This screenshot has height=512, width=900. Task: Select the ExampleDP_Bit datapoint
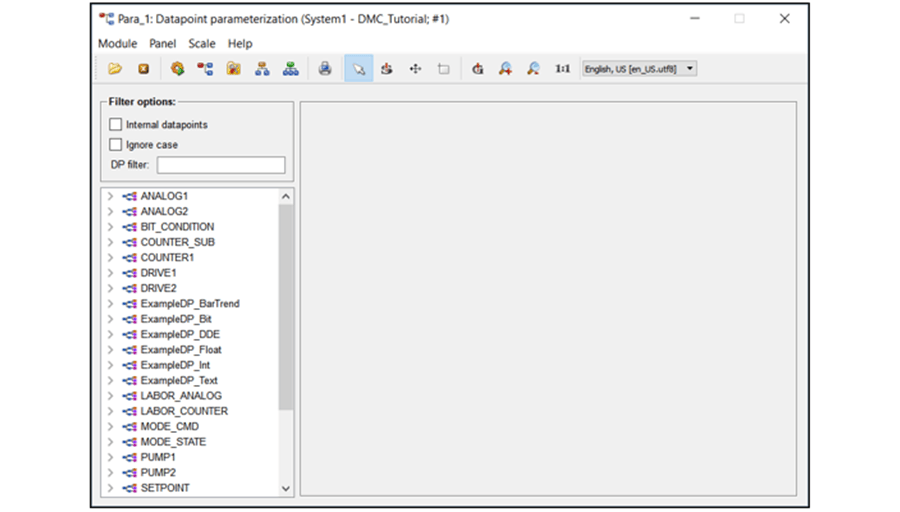(x=176, y=319)
